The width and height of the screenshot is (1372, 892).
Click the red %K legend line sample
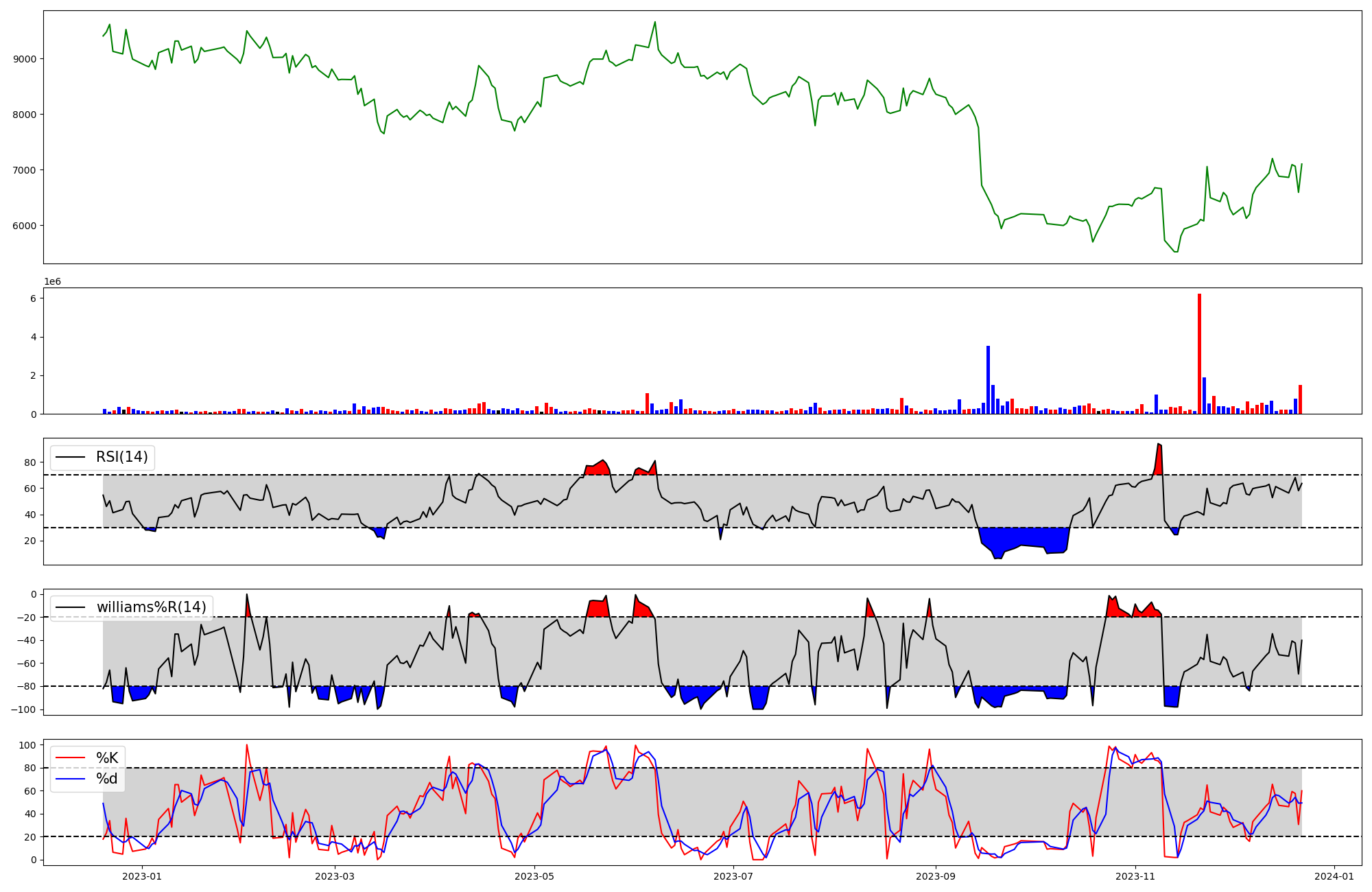click(x=71, y=758)
